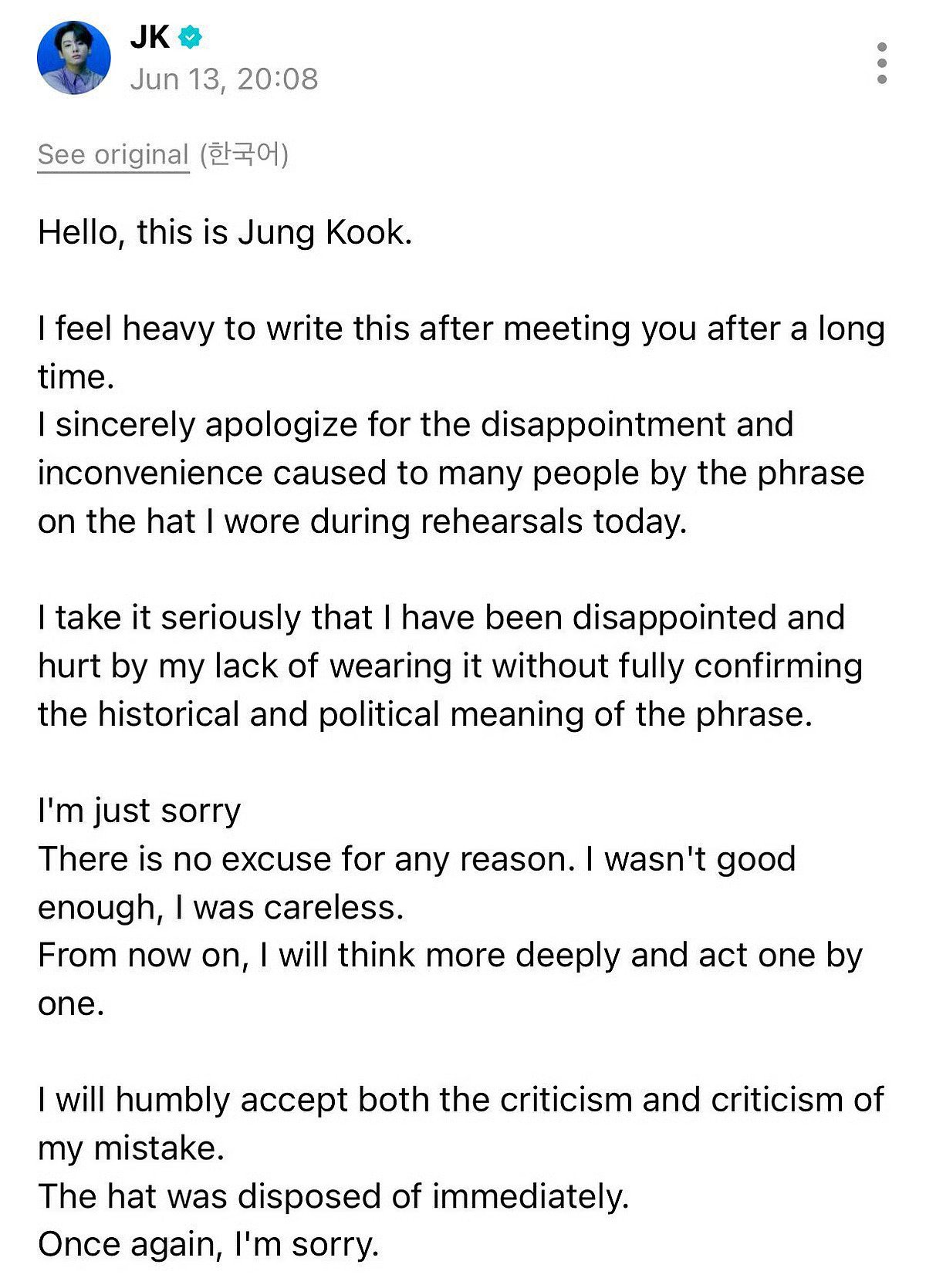The image size is (926, 1288).
Task: Click the line starting 'There is no excuse'
Action: point(417,859)
